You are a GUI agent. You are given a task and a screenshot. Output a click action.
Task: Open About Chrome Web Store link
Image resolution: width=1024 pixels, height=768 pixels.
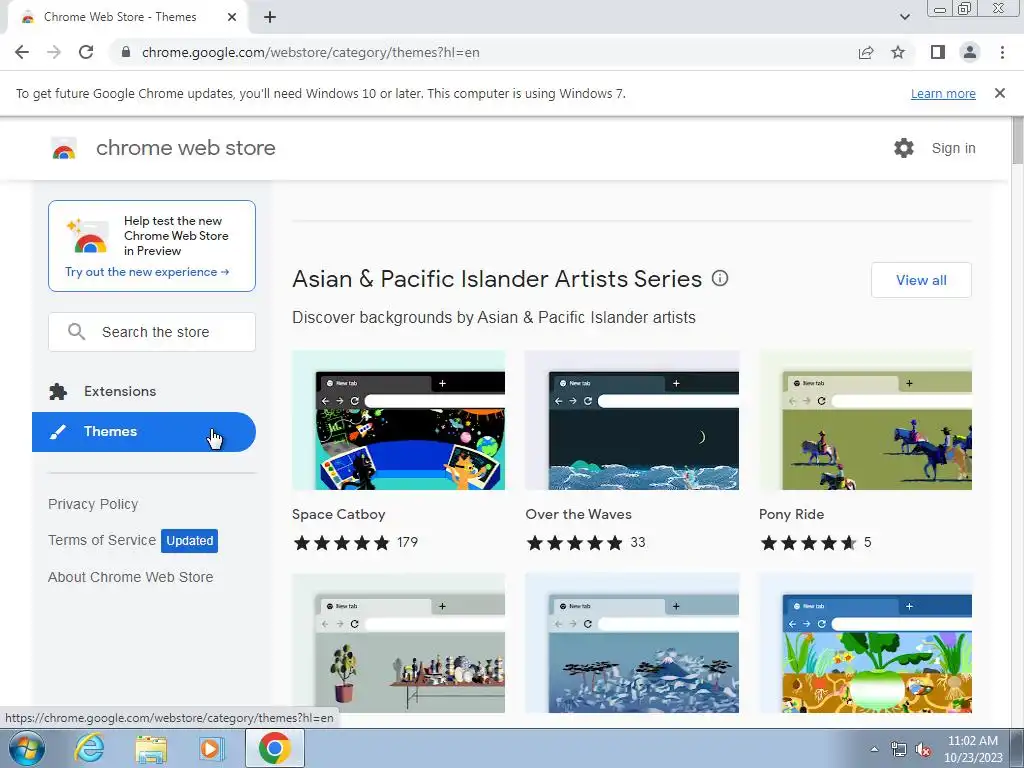point(131,577)
